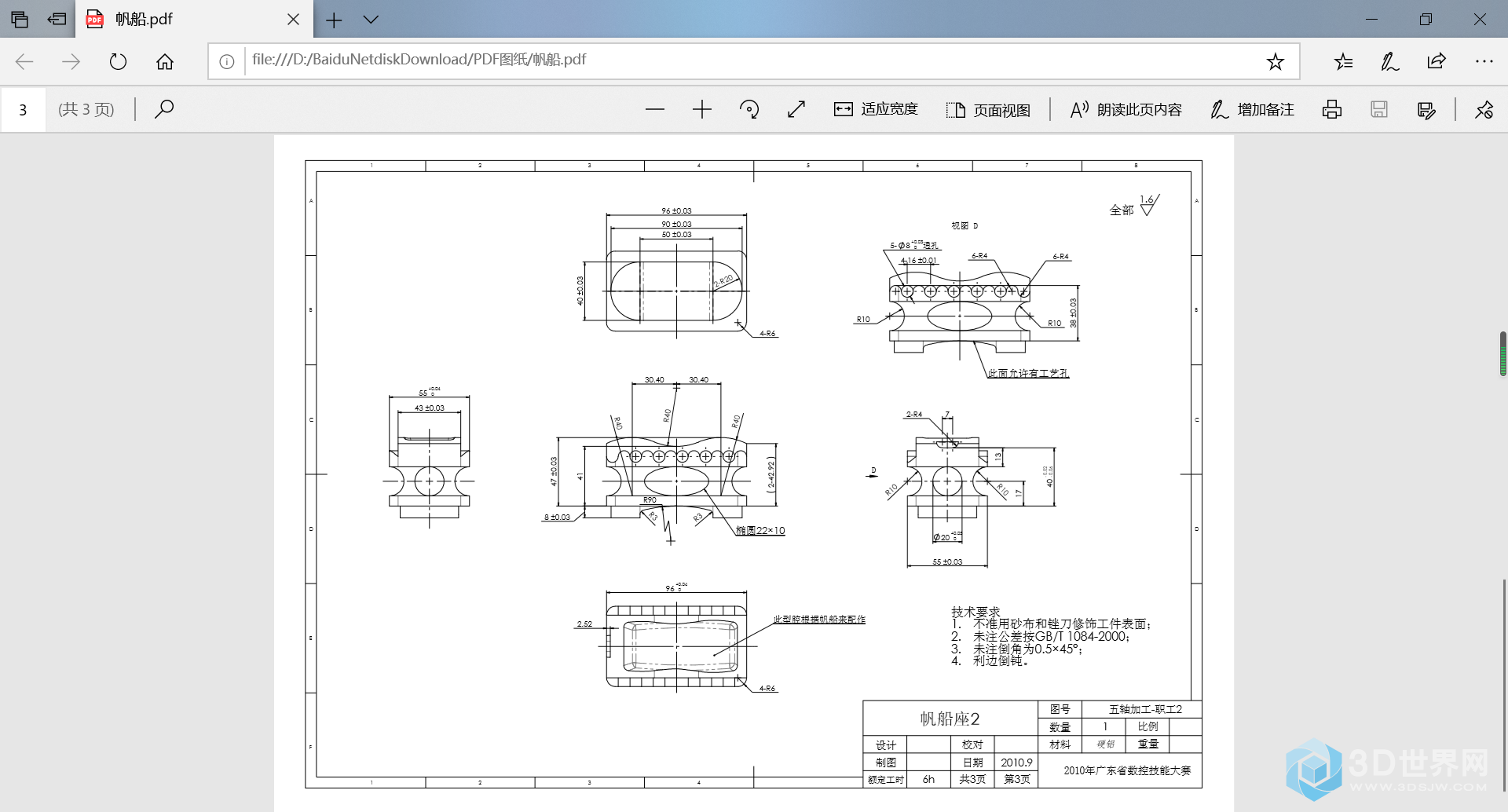This screenshot has width=1508, height=812.
Task: Pin the PDF toolbar
Action: tap(1484, 109)
